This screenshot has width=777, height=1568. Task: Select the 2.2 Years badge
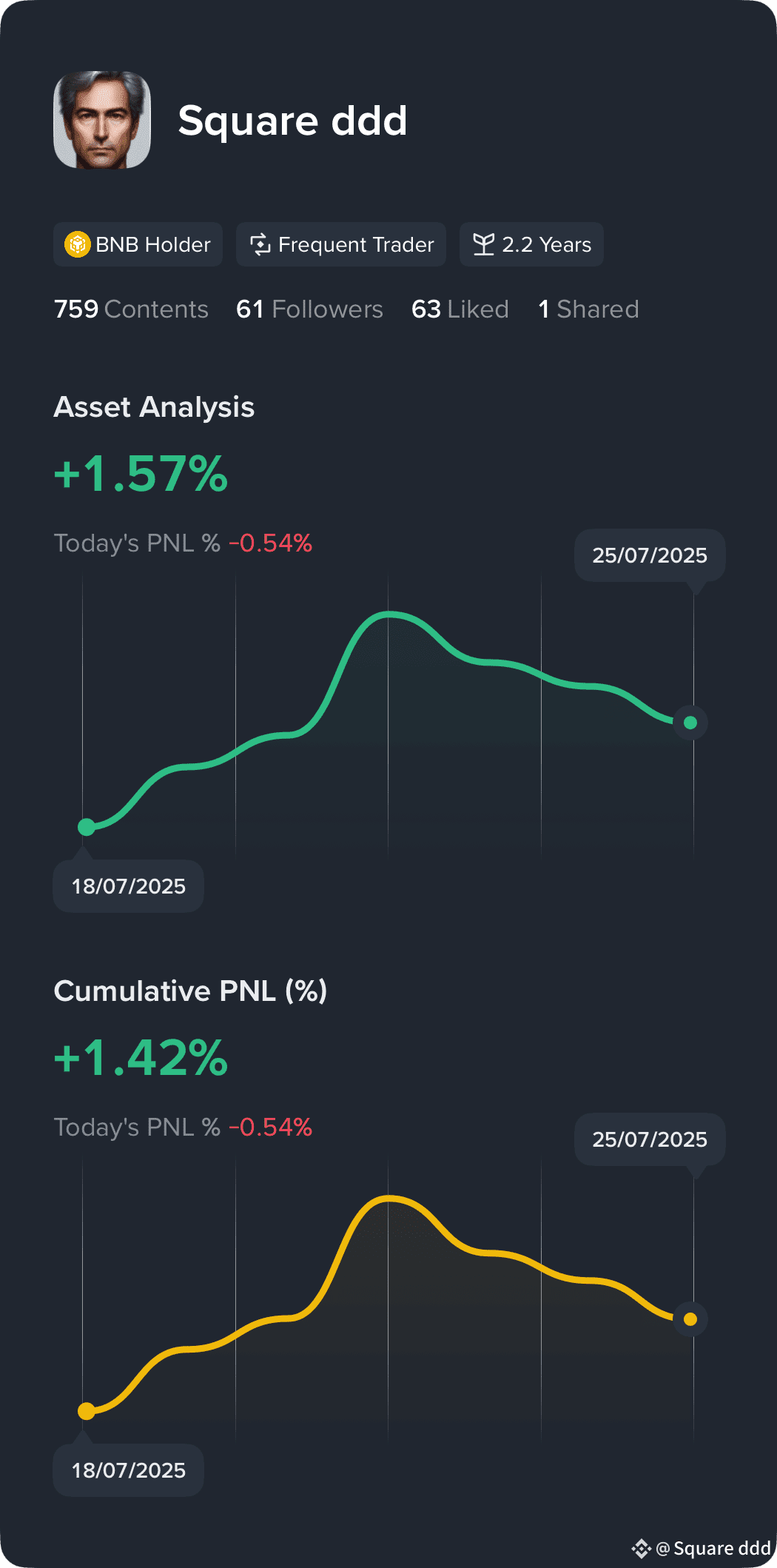coord(531,244)
